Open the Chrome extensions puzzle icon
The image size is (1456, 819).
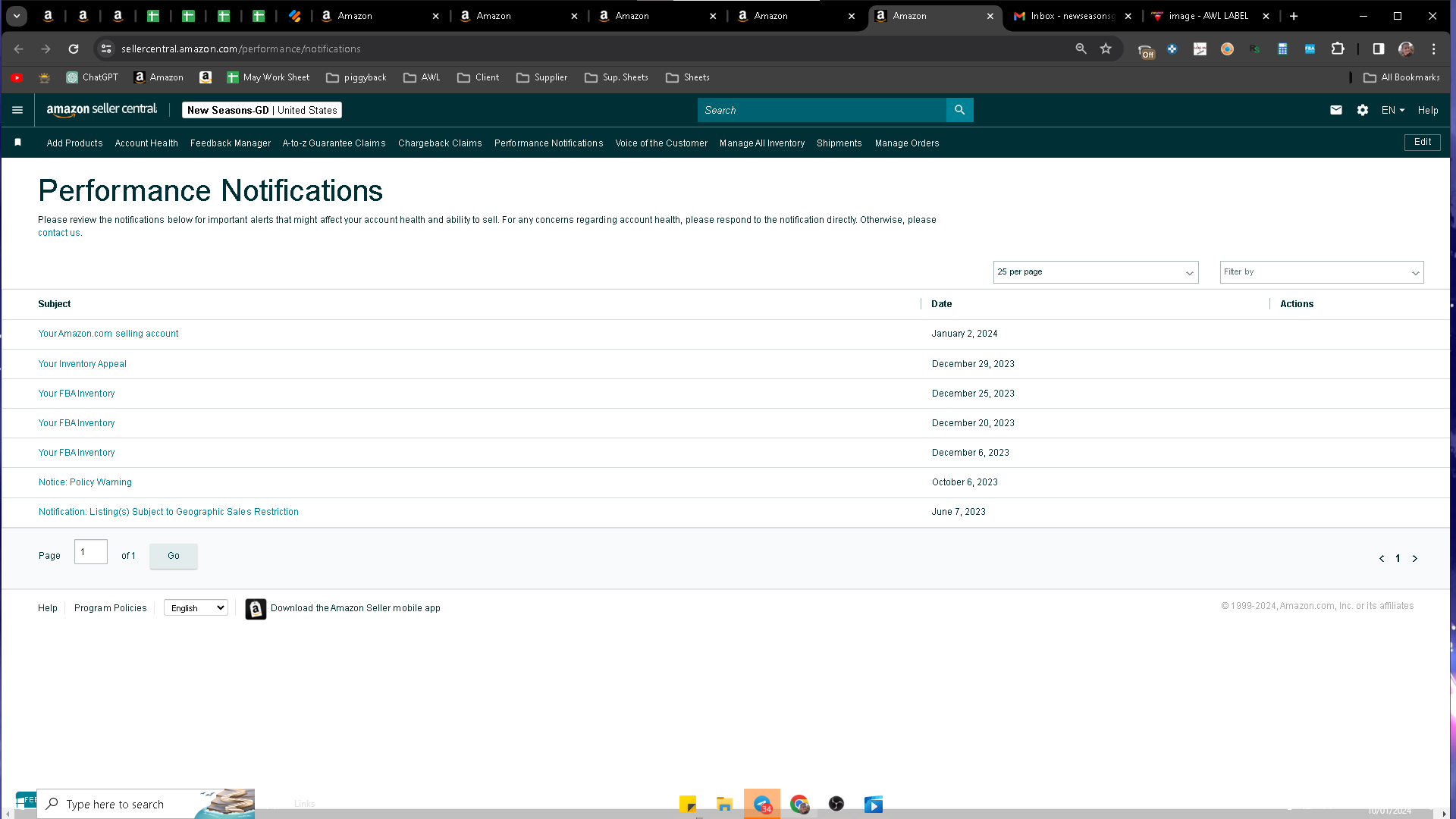(x=1338, y=49)
